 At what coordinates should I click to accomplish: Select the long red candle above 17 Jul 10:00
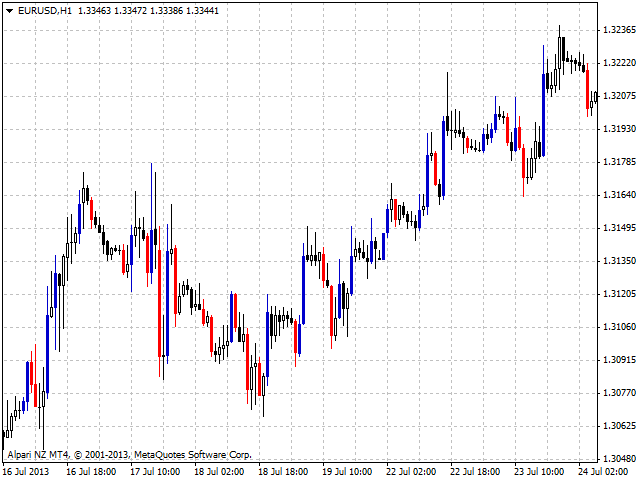(x=160, y=300)
